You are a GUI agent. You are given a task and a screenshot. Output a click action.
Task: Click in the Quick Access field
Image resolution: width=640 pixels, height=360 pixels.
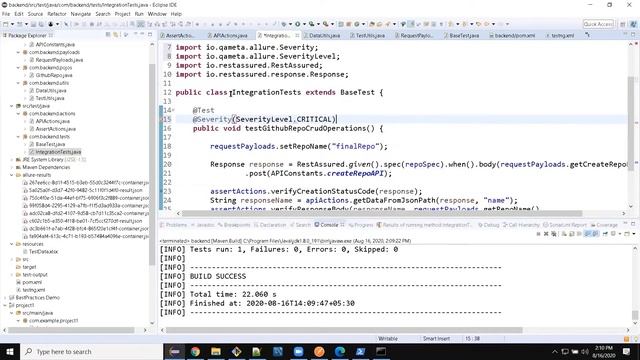(598, 24)
